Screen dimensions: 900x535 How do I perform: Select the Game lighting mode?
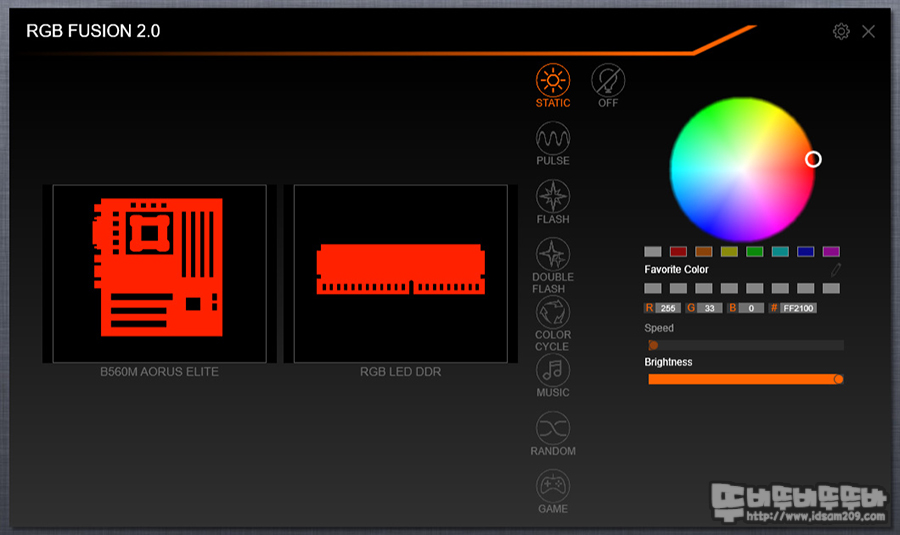(553, 491)
